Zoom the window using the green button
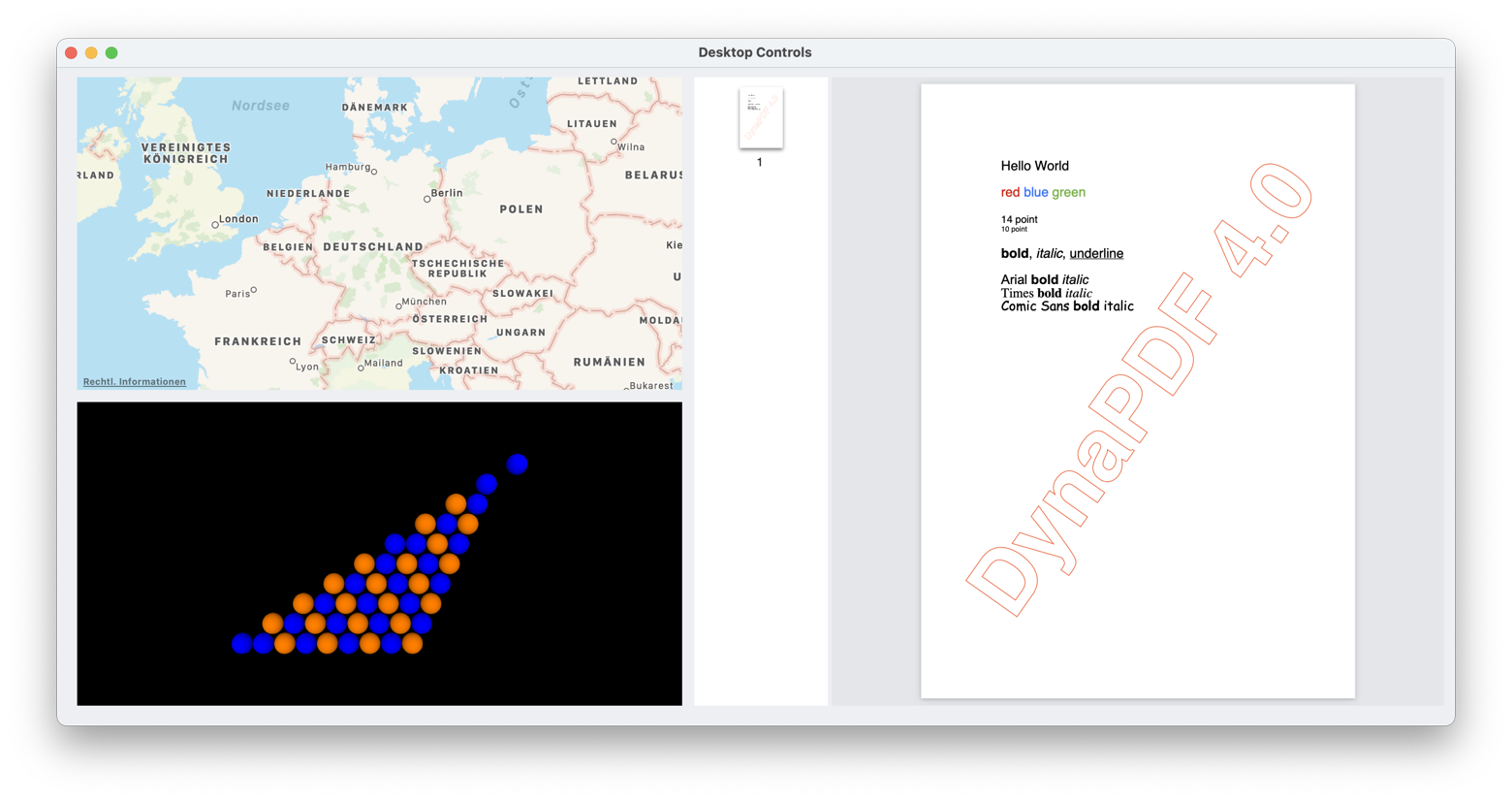The height and width of the screenshot is (801, 1512). click(x=111, y=52)
